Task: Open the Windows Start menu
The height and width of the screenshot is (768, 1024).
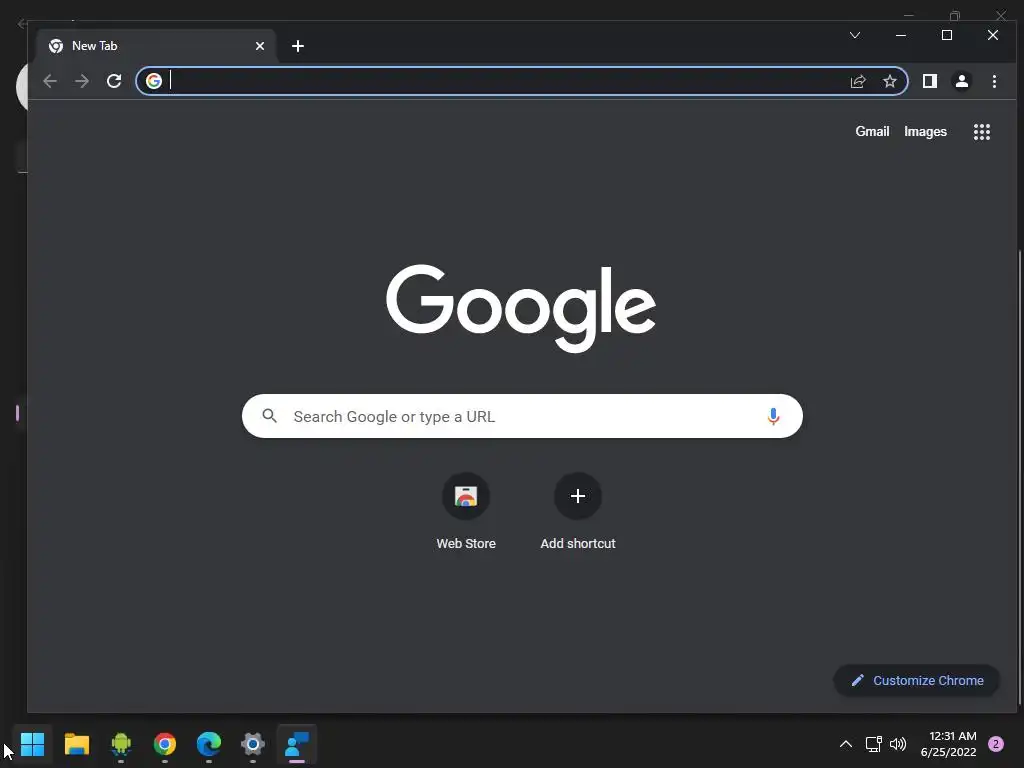Action: [x=32, y=744]
